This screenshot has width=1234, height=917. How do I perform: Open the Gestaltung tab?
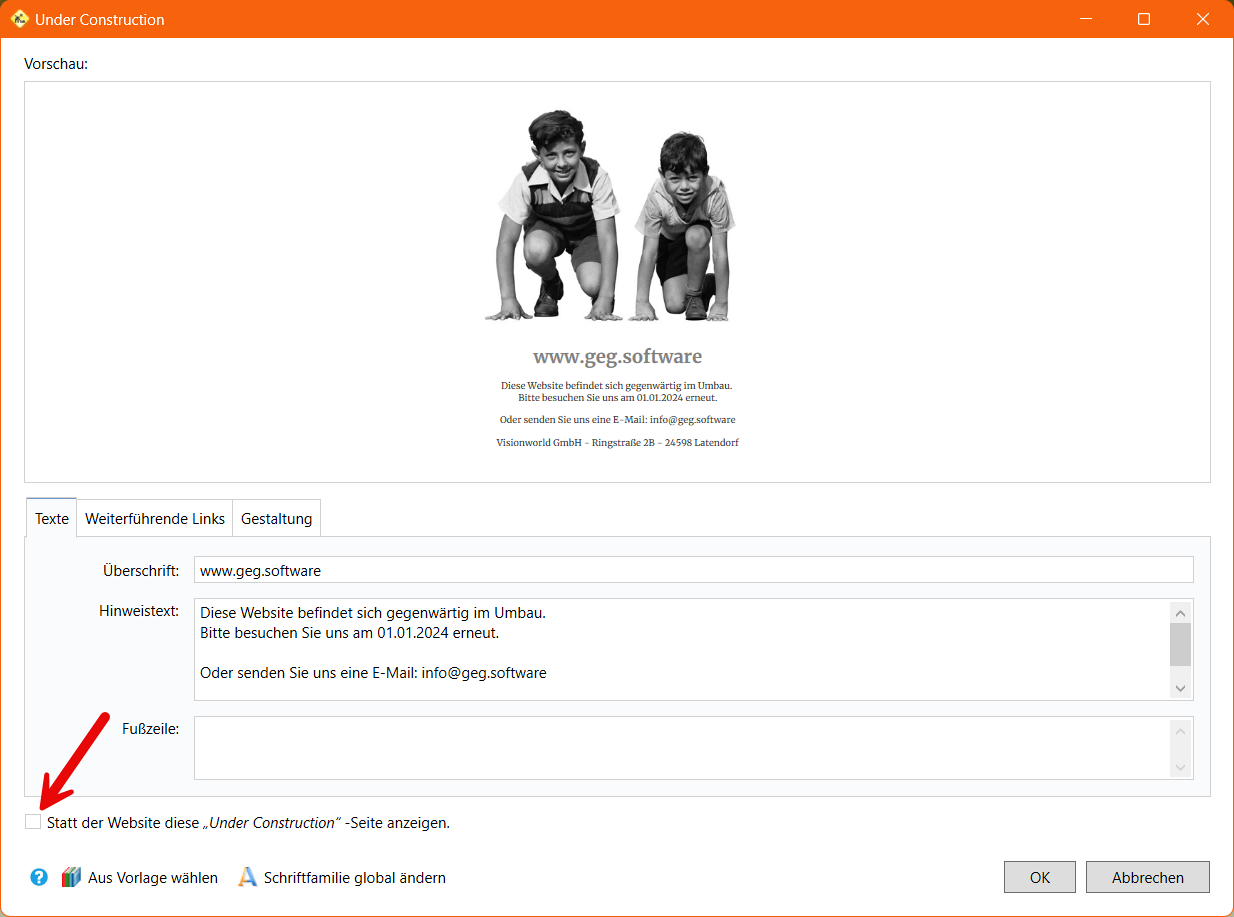[277, 519]
